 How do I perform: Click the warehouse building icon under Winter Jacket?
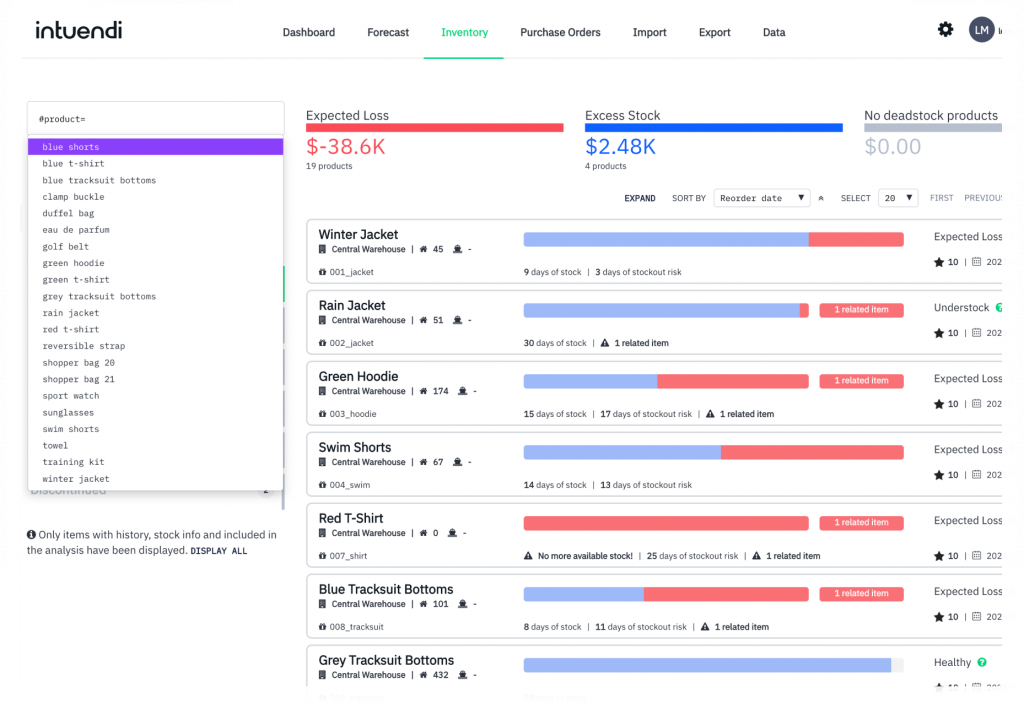coord(322,249)
